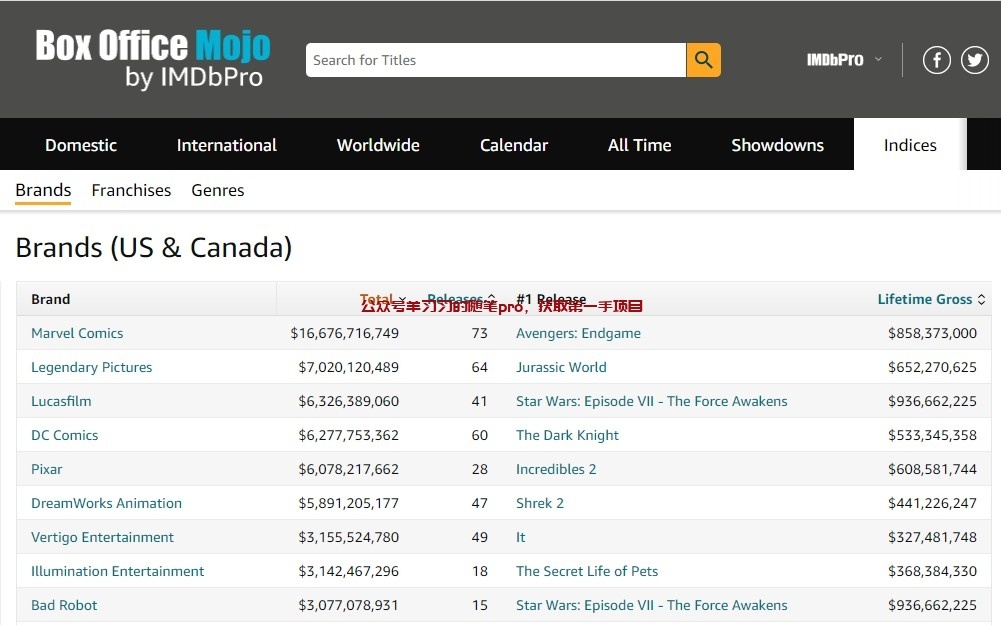Open the Calendar navigation item
The width and height of the screenshot is (1001, 625).
pyautogui.click(x=514, y=145)
